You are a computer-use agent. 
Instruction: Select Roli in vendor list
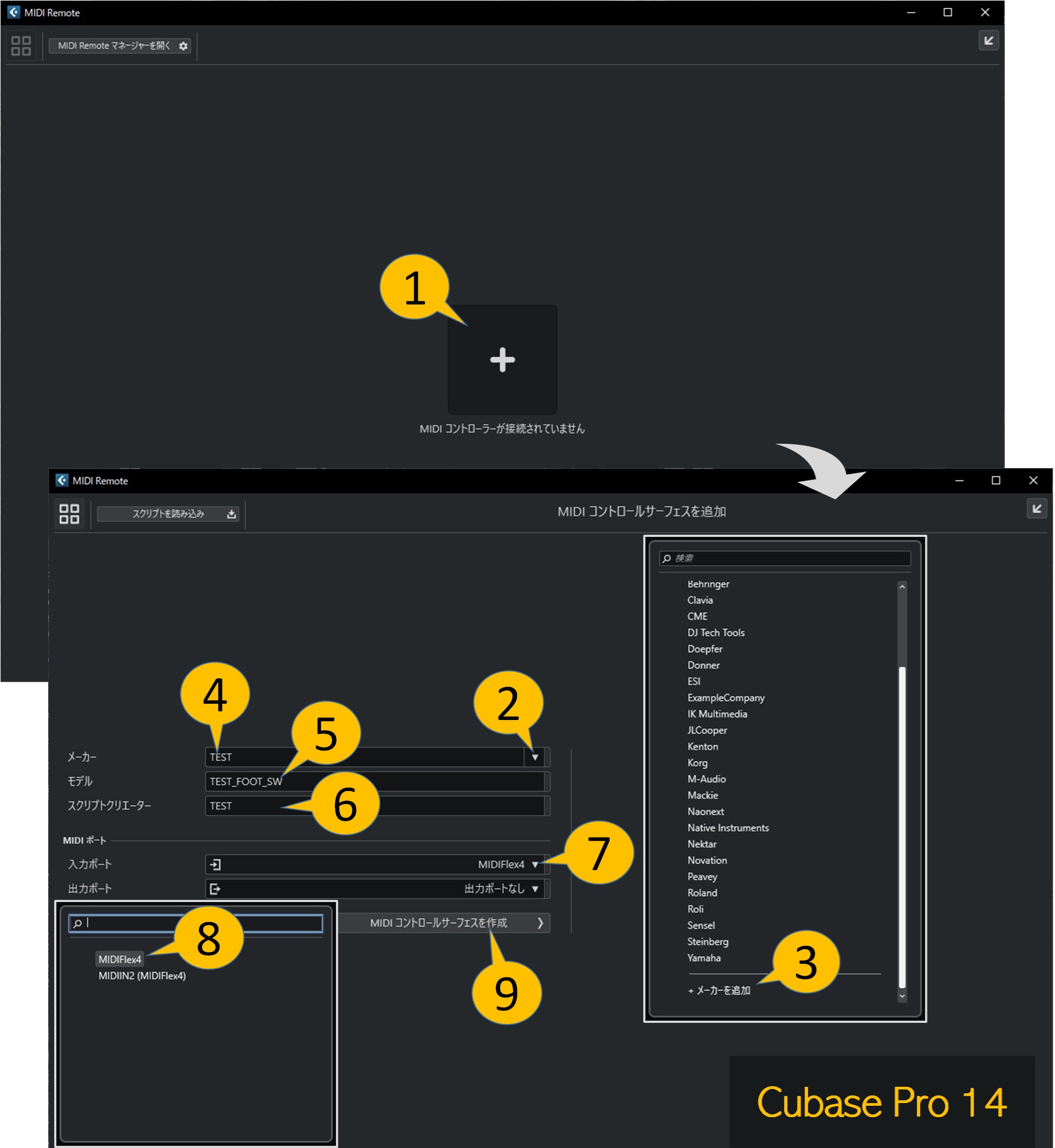pyautogui.click(x=695, y=910)
